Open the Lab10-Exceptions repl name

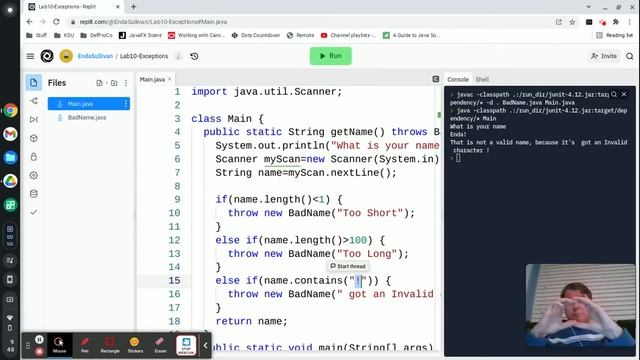click(x=144, y=56)
